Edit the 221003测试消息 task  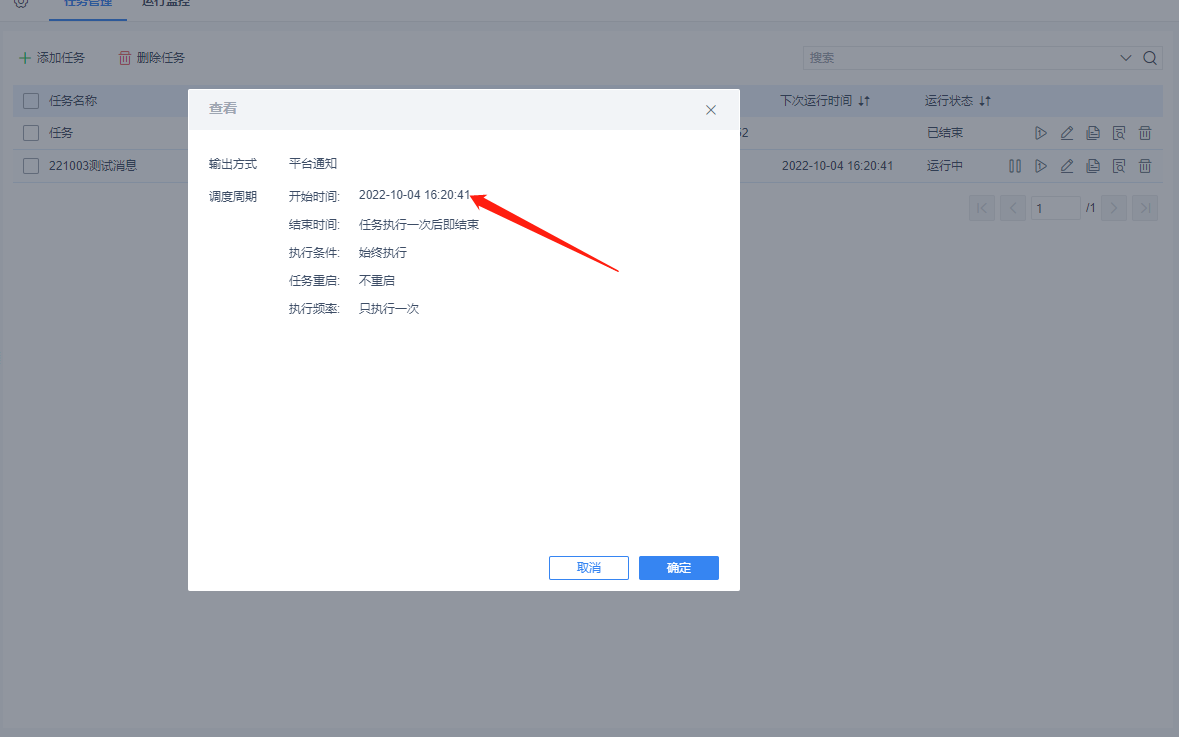1067,165
